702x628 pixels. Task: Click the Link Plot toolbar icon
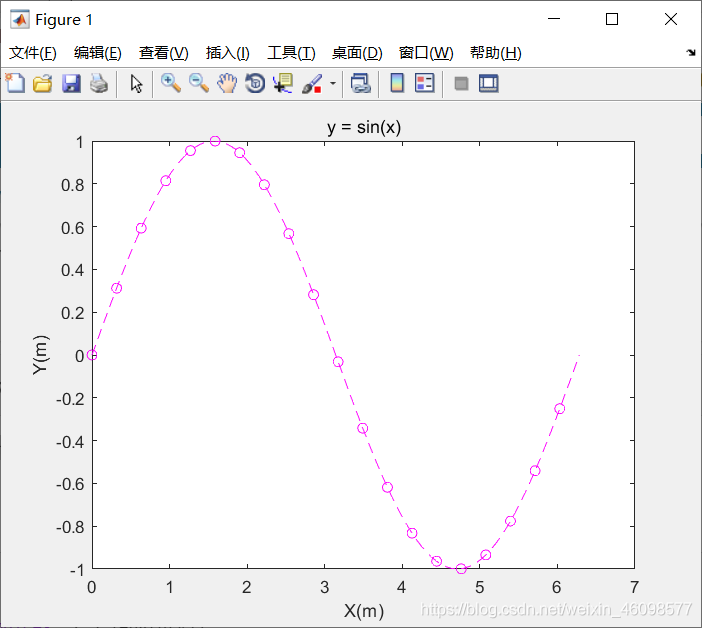(x=360, y=84)
